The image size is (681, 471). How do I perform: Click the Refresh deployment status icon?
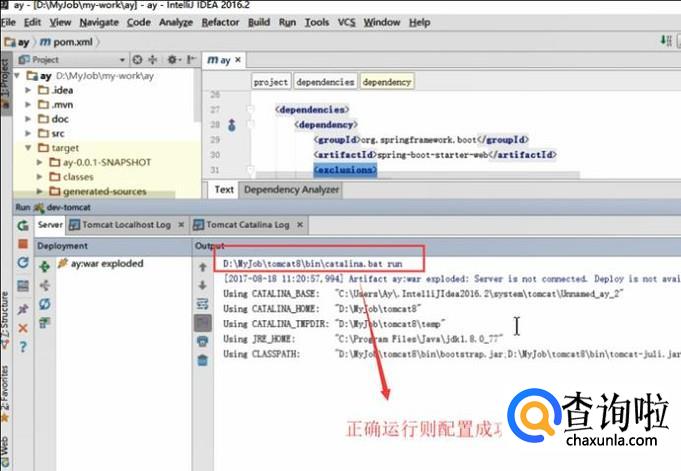click(x=44, y=304)
